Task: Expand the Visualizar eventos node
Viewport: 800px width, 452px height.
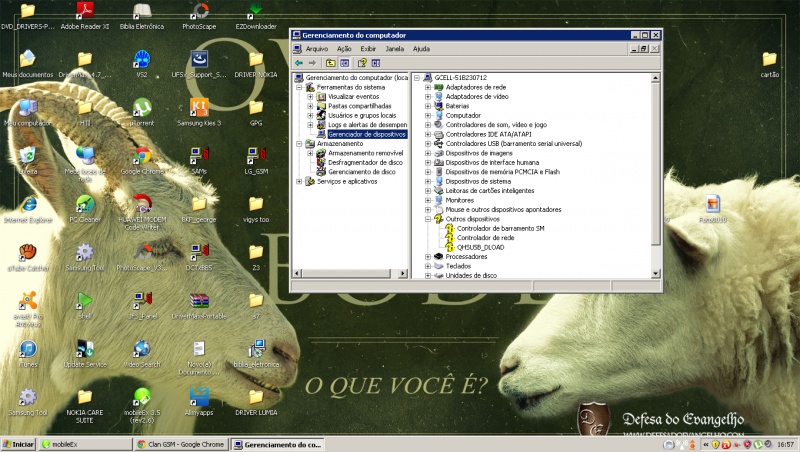Action: [x=310, y=96]
